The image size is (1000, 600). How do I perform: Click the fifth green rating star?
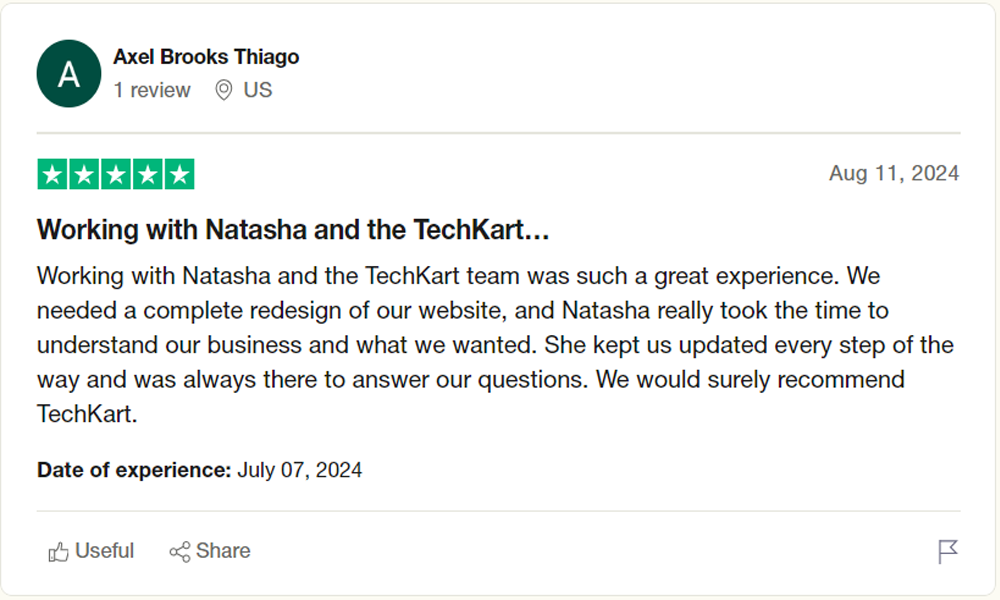179,174
